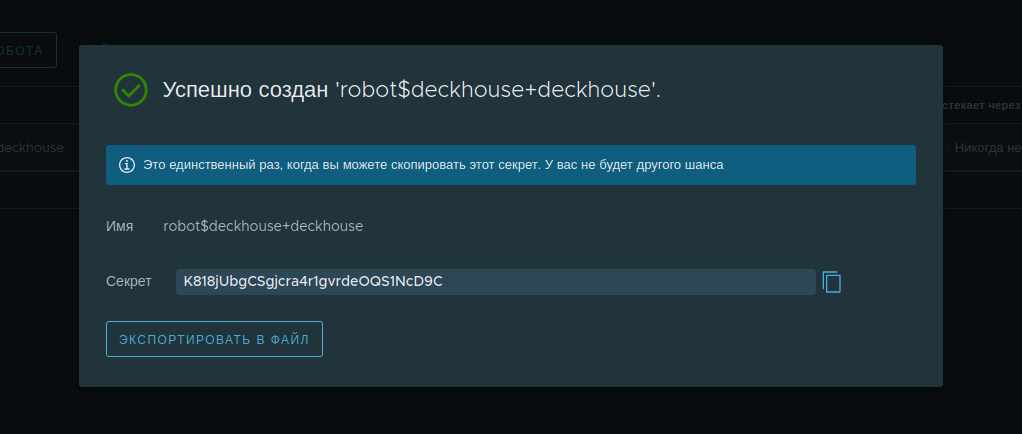
Task: Click empty dialog area right of export button
Action: point(620,339)
